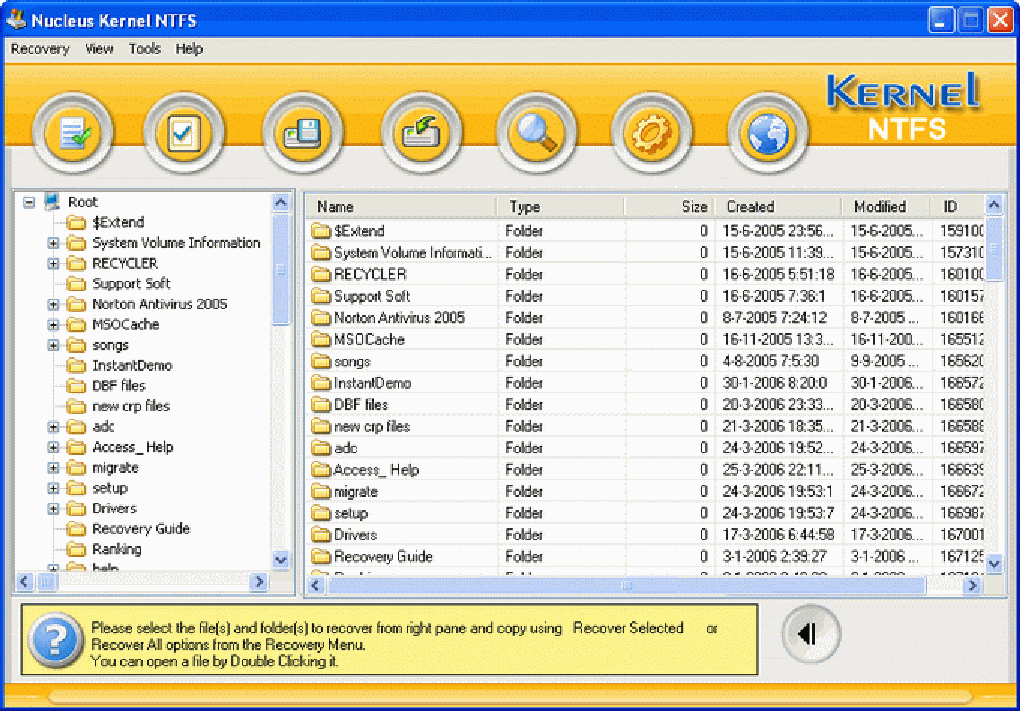This screenshot has width=1020, height=711.
Task: Click the Root computer icon in tree
Action: (x=53, y=202)
